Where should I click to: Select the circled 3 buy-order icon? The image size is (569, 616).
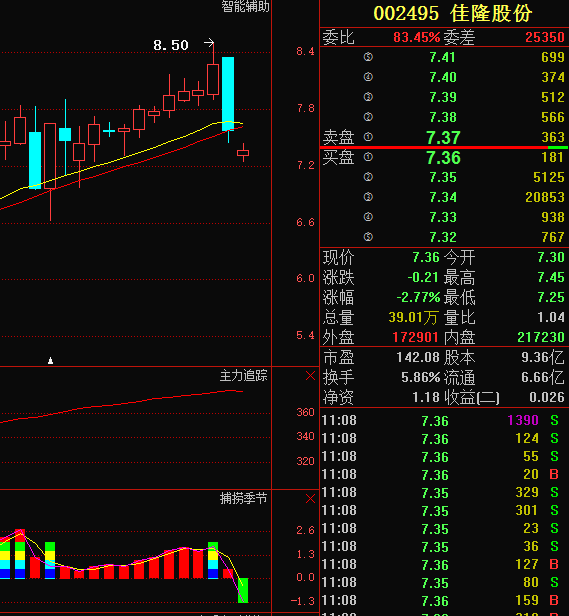368,197
